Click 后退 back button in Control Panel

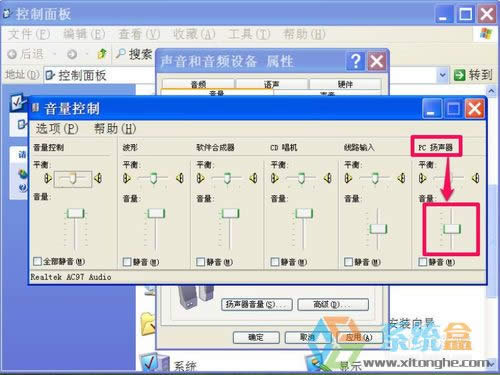(26, 54)
